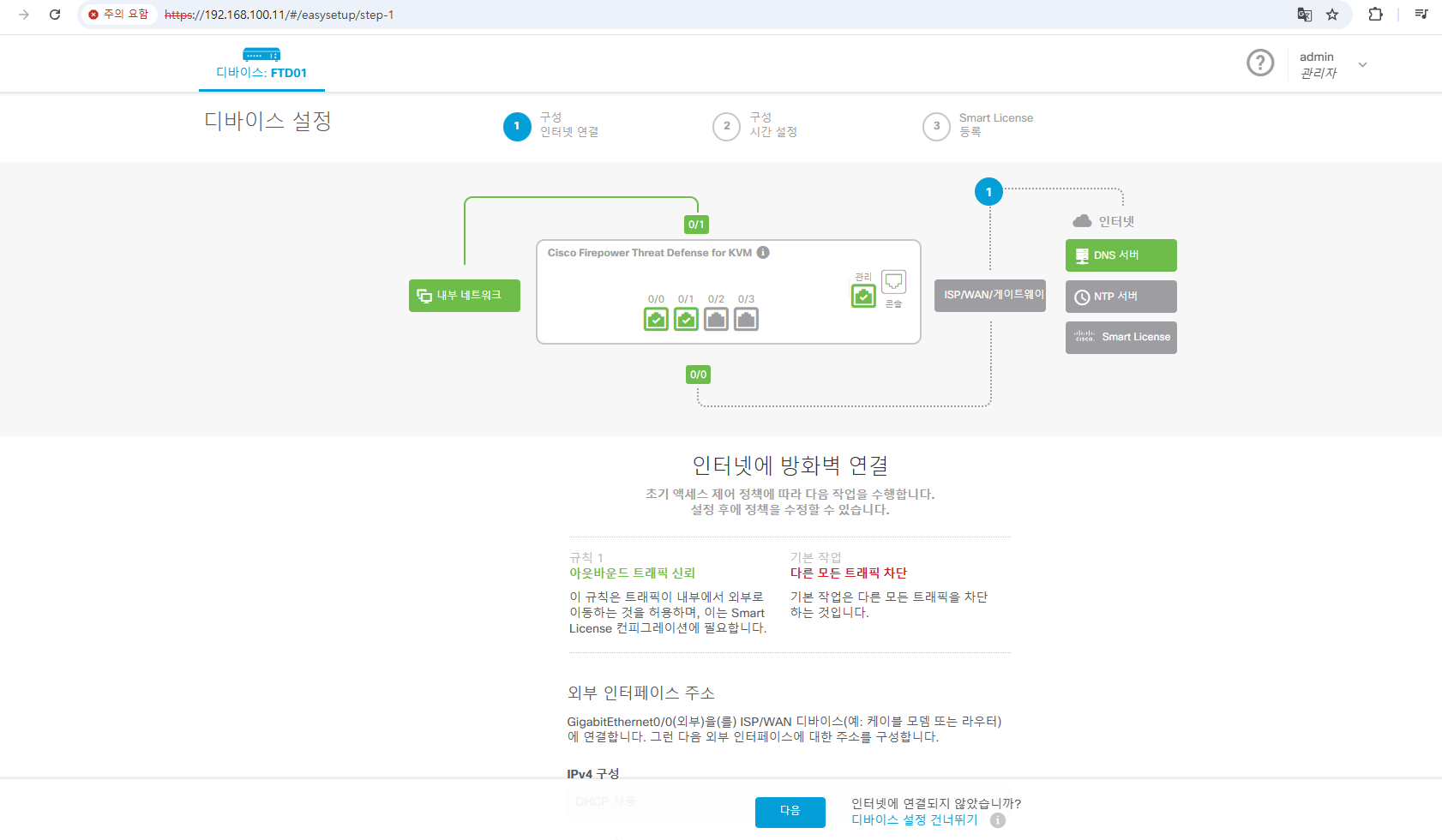Click the NTP 서버 button
The height and width of the screenshot is (840, 1442).
pos(1121,297)
